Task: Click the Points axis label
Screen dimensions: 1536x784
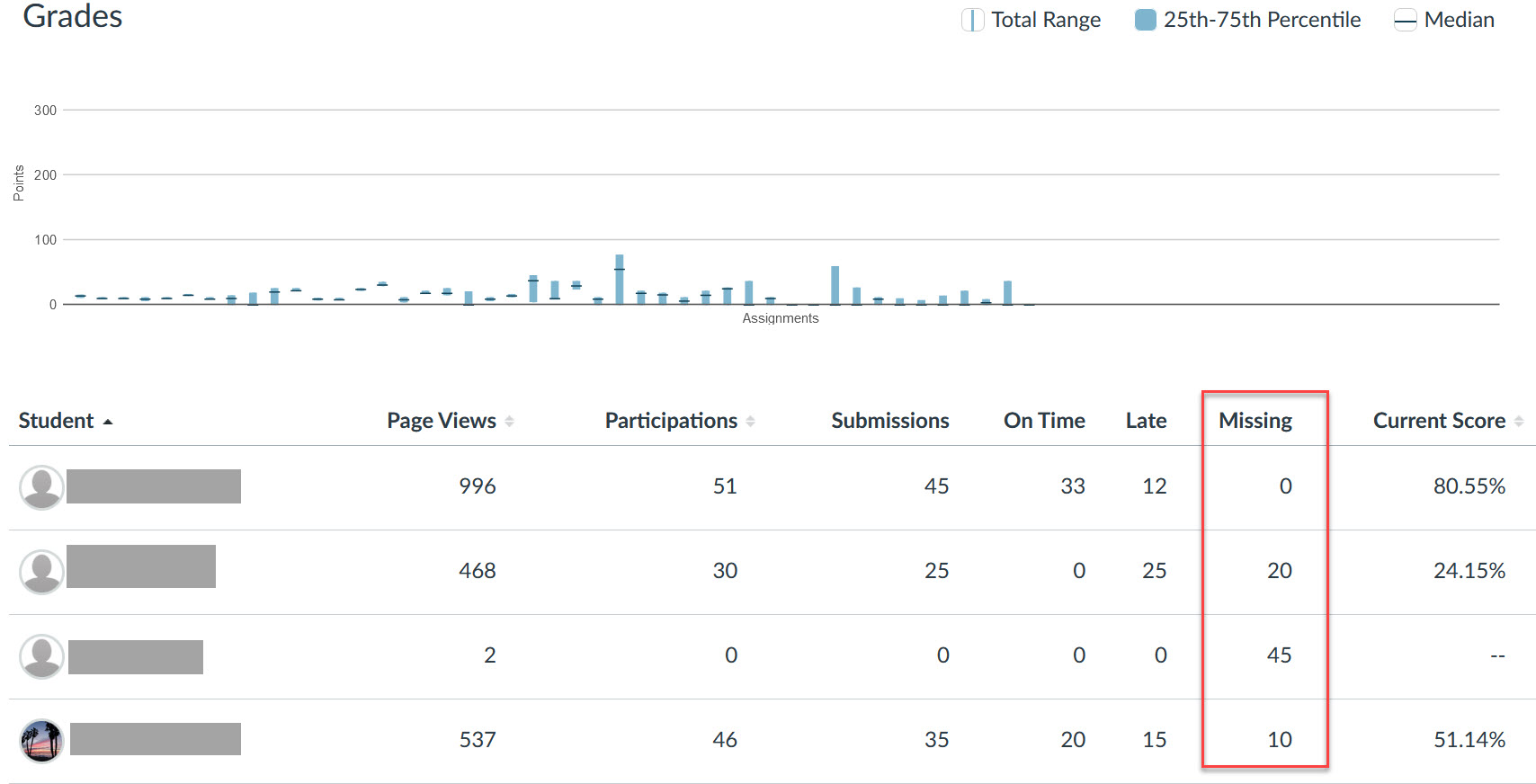Action: click(19, 183)
